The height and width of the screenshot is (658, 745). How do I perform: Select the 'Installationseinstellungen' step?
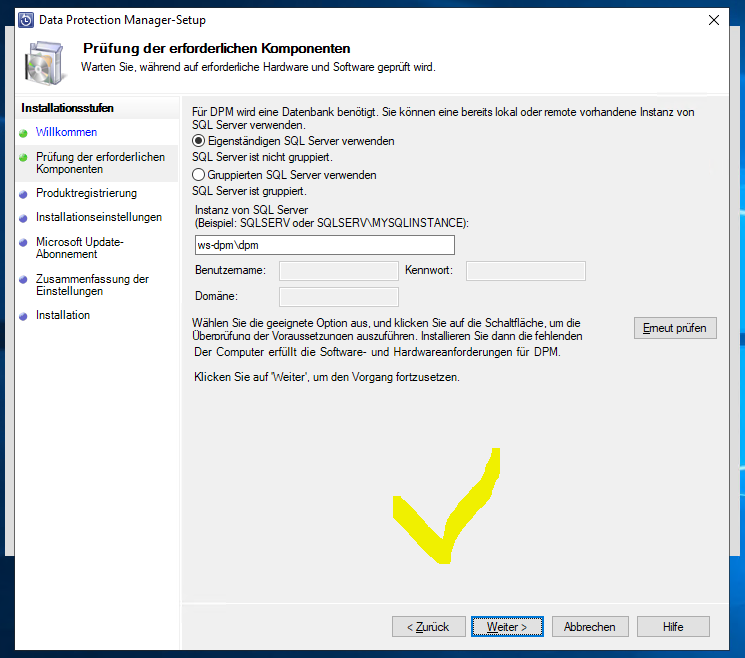pyautogui.click(x=99, y=217)
